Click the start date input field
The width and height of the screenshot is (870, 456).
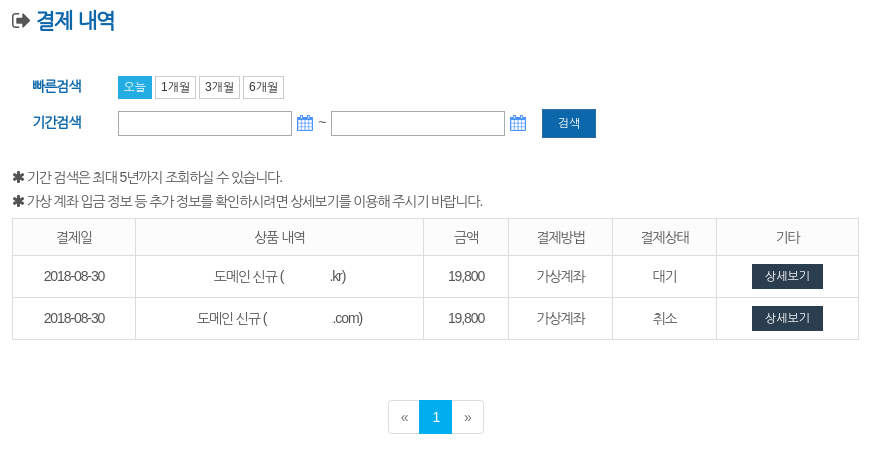coord(205,123)
